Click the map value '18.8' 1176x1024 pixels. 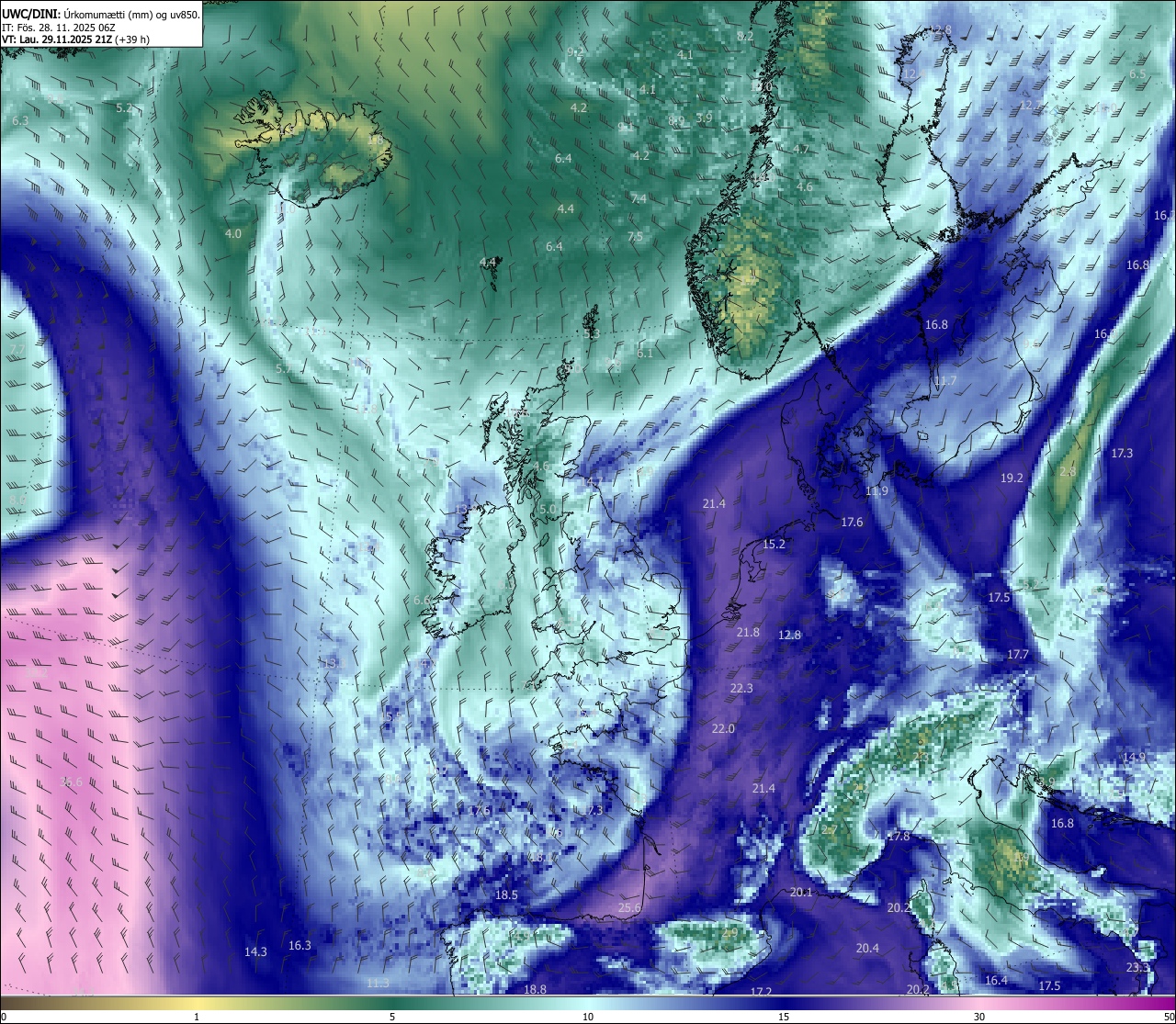click(x=535, y=989)
